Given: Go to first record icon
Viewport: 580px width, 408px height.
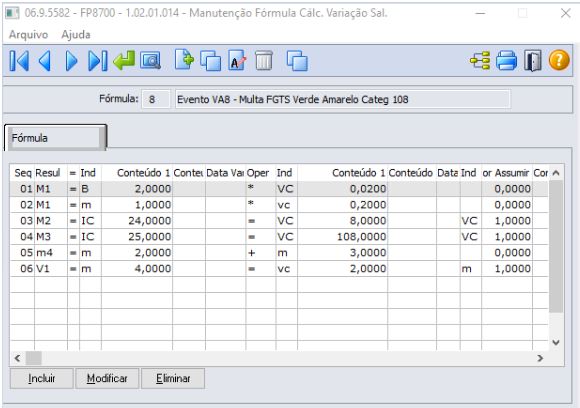Looking at the screenshot, I should [19, 61].
